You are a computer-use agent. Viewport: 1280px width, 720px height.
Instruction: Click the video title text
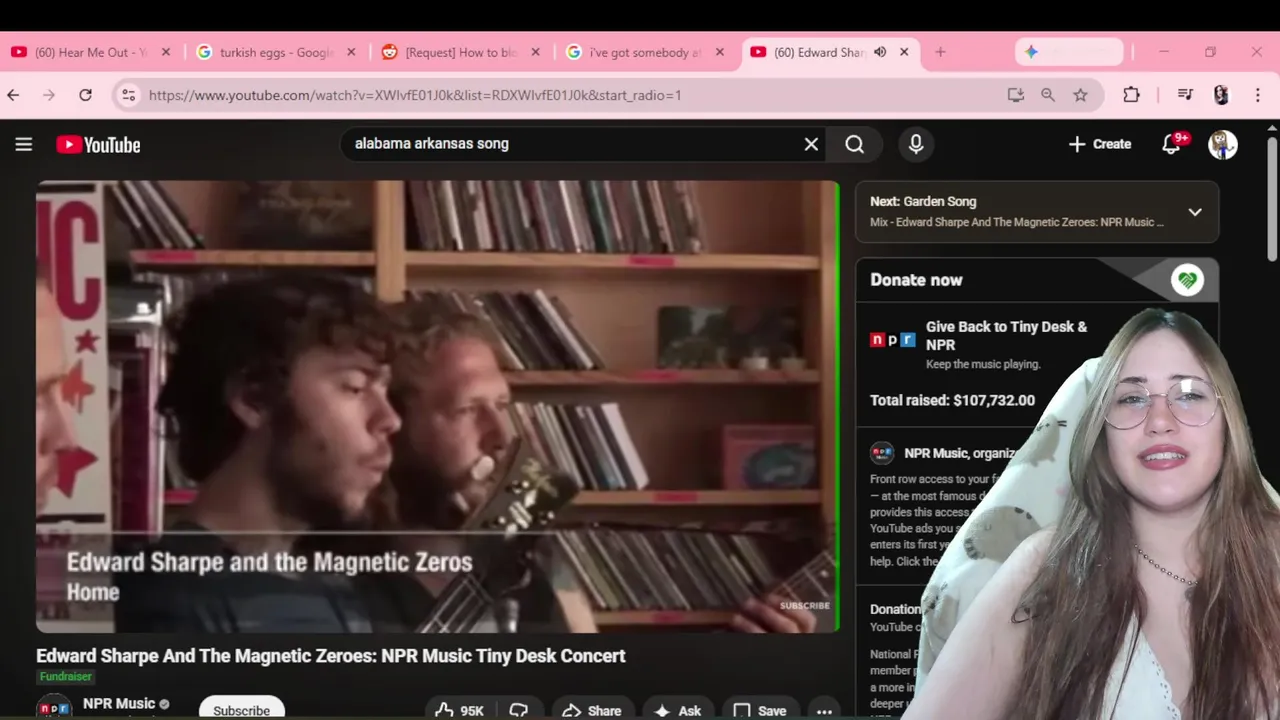coord(331,656)
